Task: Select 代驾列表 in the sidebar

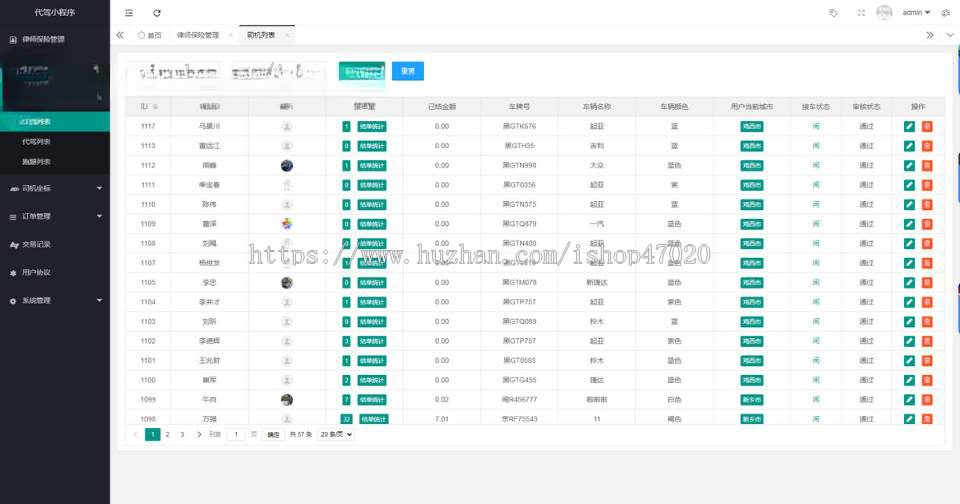Action: 36,141
